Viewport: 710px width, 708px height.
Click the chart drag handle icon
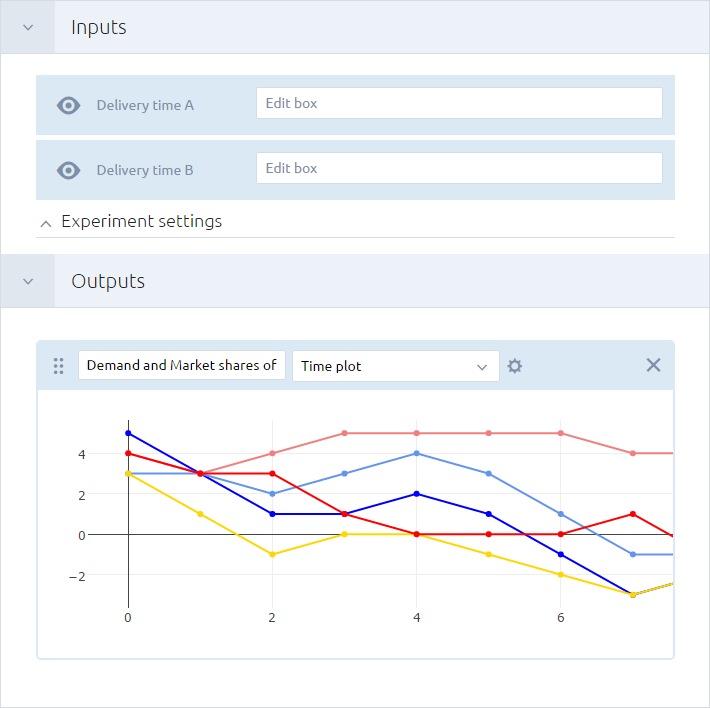(x=58, y=366)
